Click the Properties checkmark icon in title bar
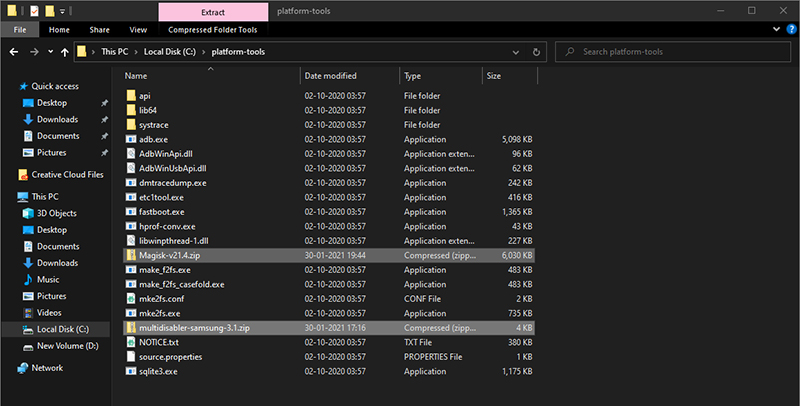This screenshot has width=800, height=406. 34,11
